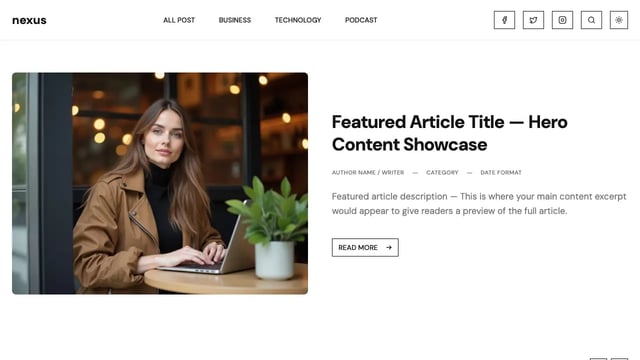Image resolution: width=640 pixels, height=360 pixels.
Task: Click the right cut-off button at page bottom
Action: 619,359
